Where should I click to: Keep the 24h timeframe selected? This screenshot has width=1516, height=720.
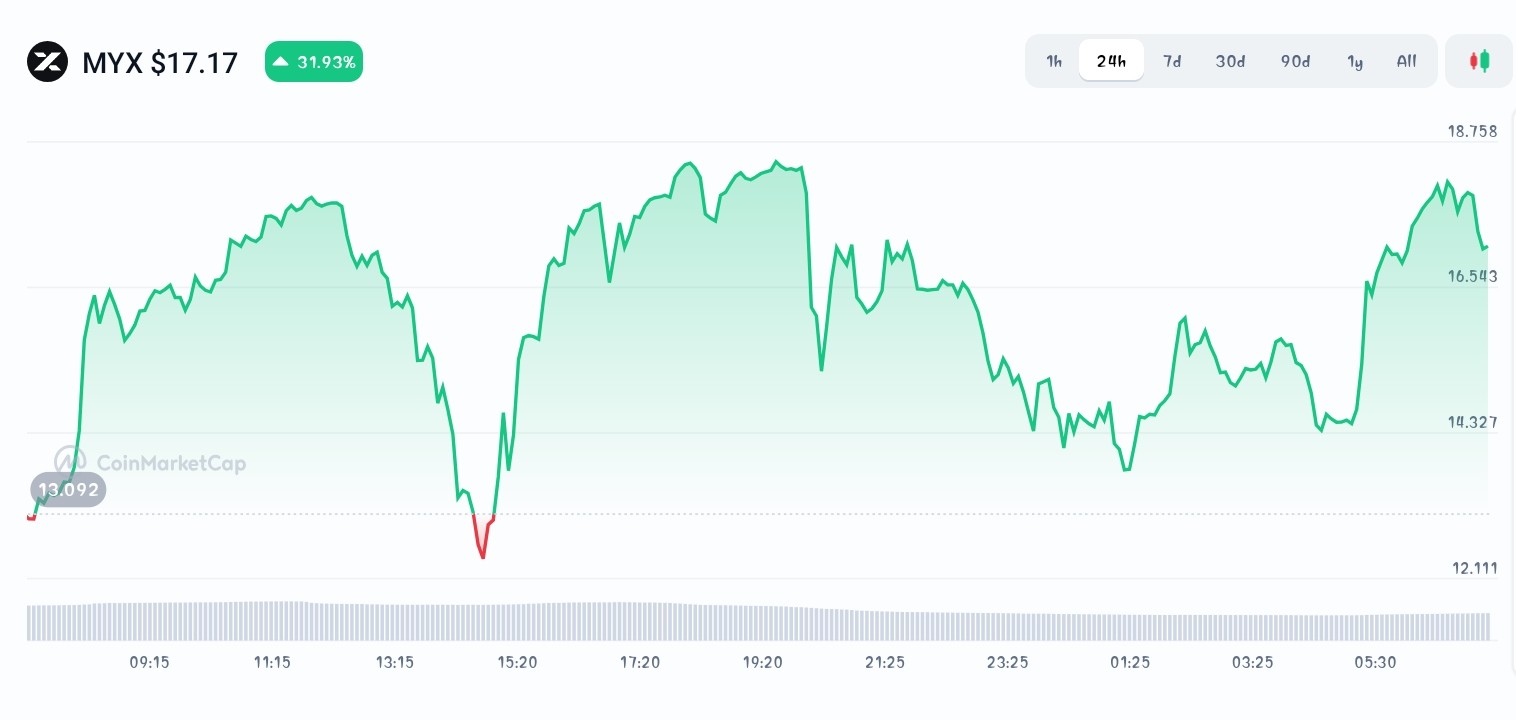[x=1111, y=60]
